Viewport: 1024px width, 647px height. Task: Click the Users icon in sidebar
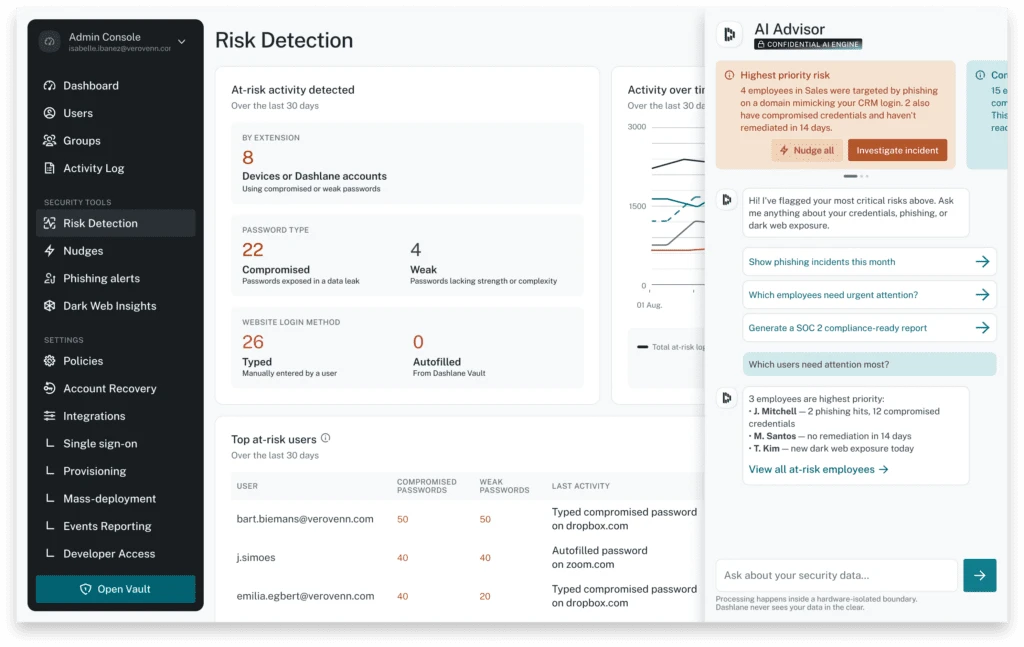50,113
